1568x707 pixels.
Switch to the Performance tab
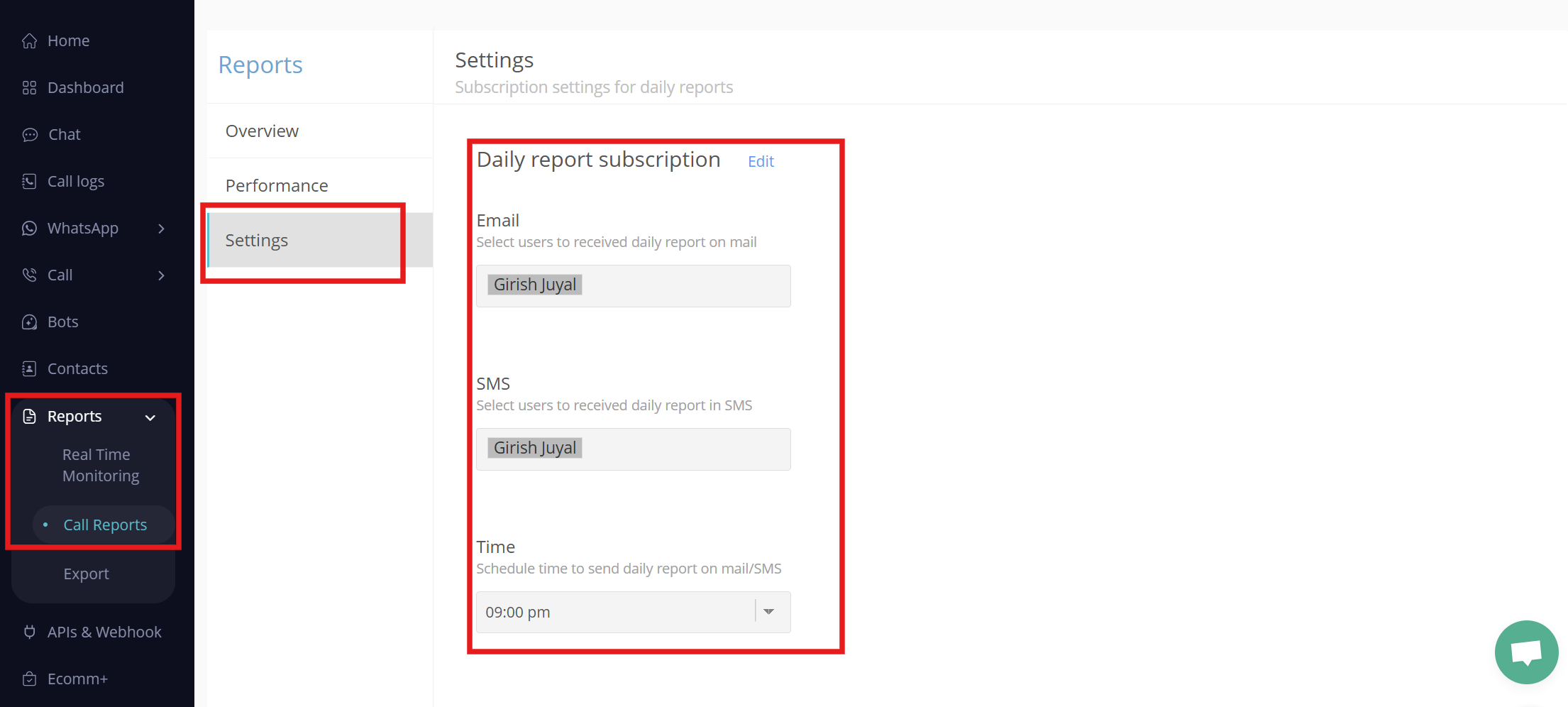pos(276,186)
